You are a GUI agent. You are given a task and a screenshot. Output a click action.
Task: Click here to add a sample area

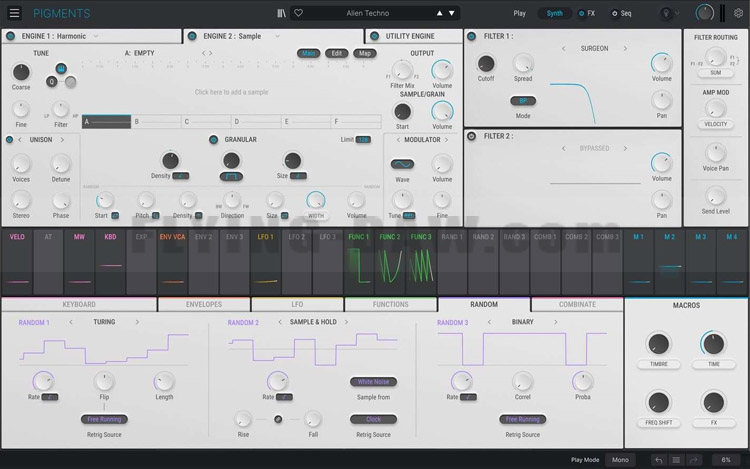(x=232, y=92)
